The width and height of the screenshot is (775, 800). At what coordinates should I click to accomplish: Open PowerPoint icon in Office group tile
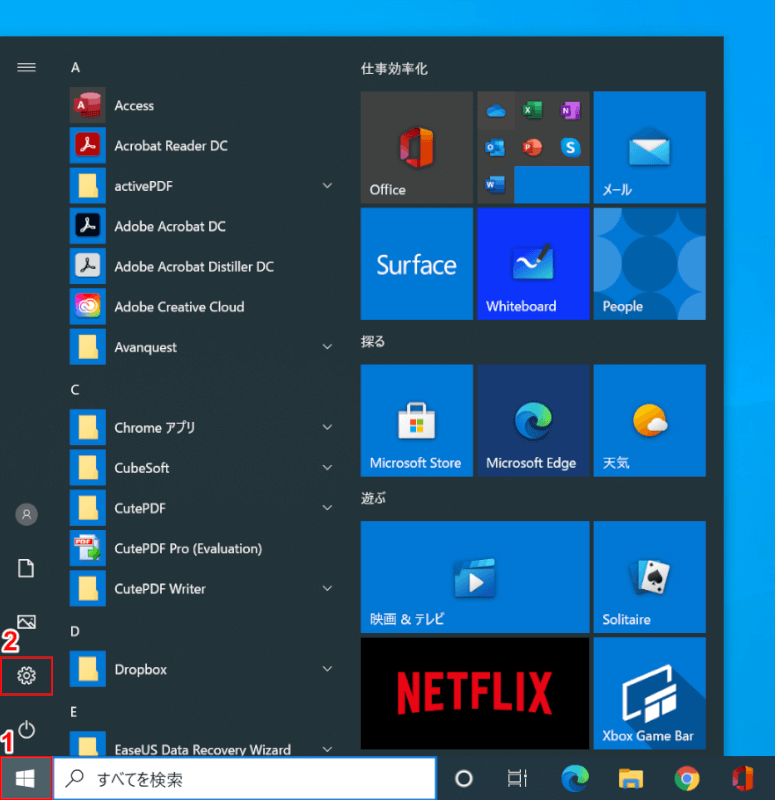click(x=533, y=148)
